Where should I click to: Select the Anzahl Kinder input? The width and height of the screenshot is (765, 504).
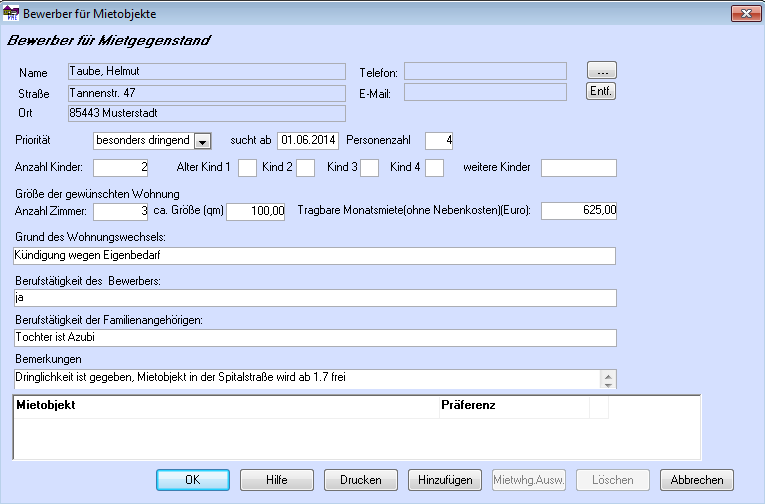[x=121, y=167]
